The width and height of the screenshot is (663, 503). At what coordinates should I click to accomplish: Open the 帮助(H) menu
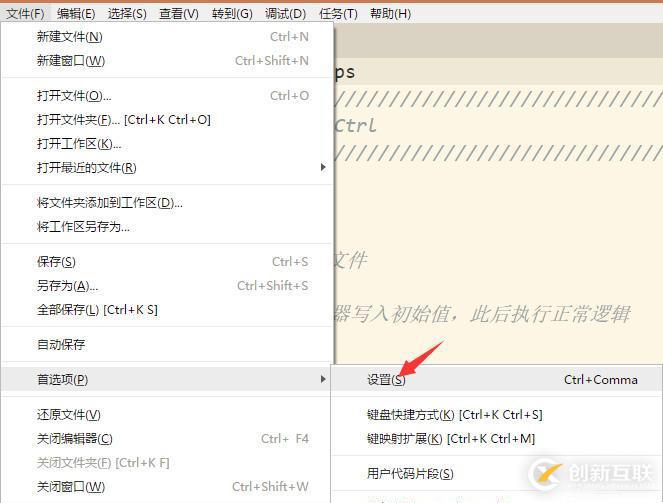click(390, 14)
